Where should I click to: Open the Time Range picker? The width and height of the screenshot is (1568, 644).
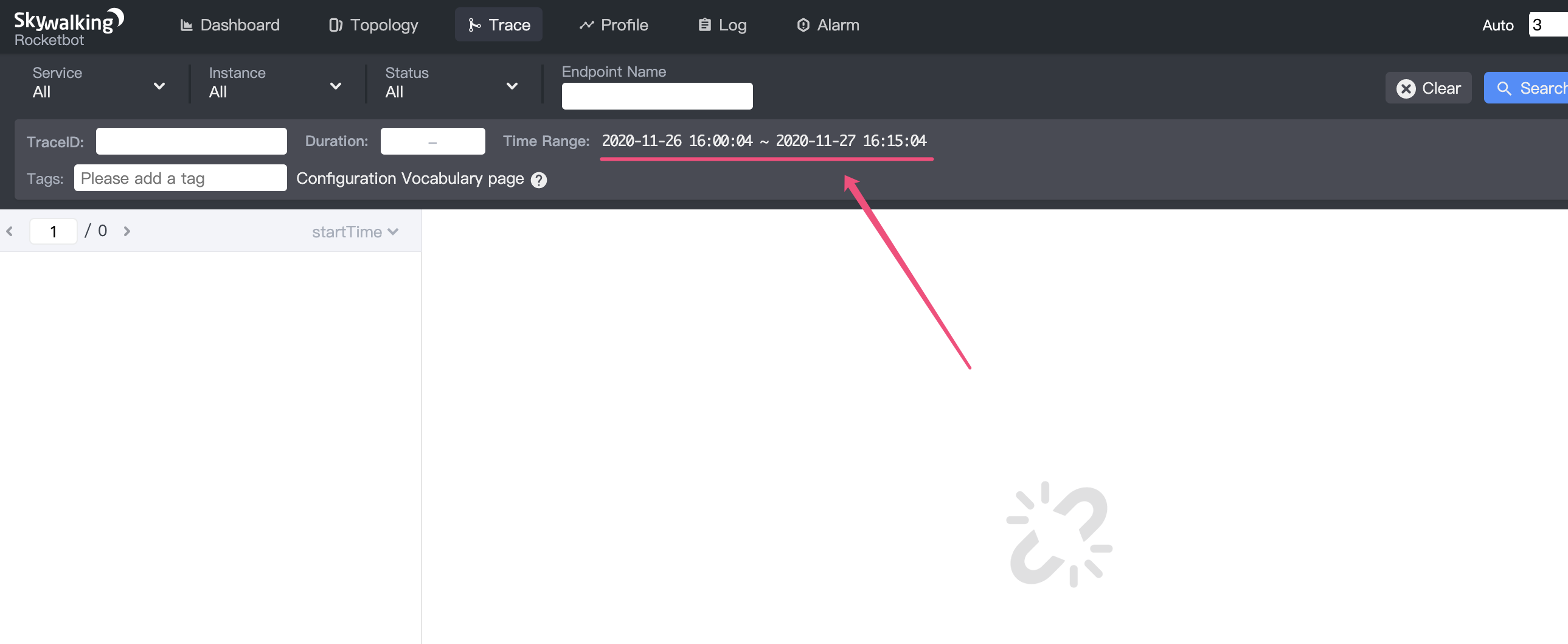pos(764,141)
